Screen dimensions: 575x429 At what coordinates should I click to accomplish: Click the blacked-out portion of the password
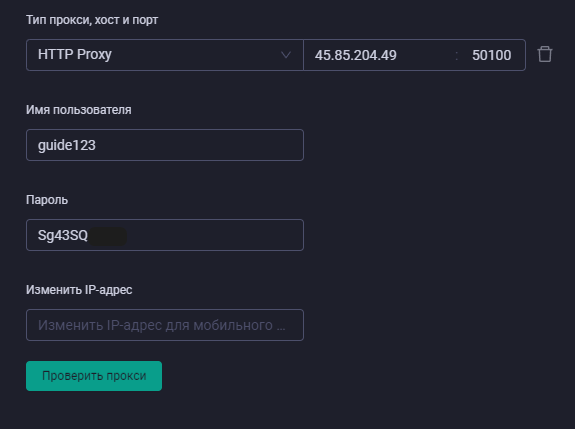(108, 236)
